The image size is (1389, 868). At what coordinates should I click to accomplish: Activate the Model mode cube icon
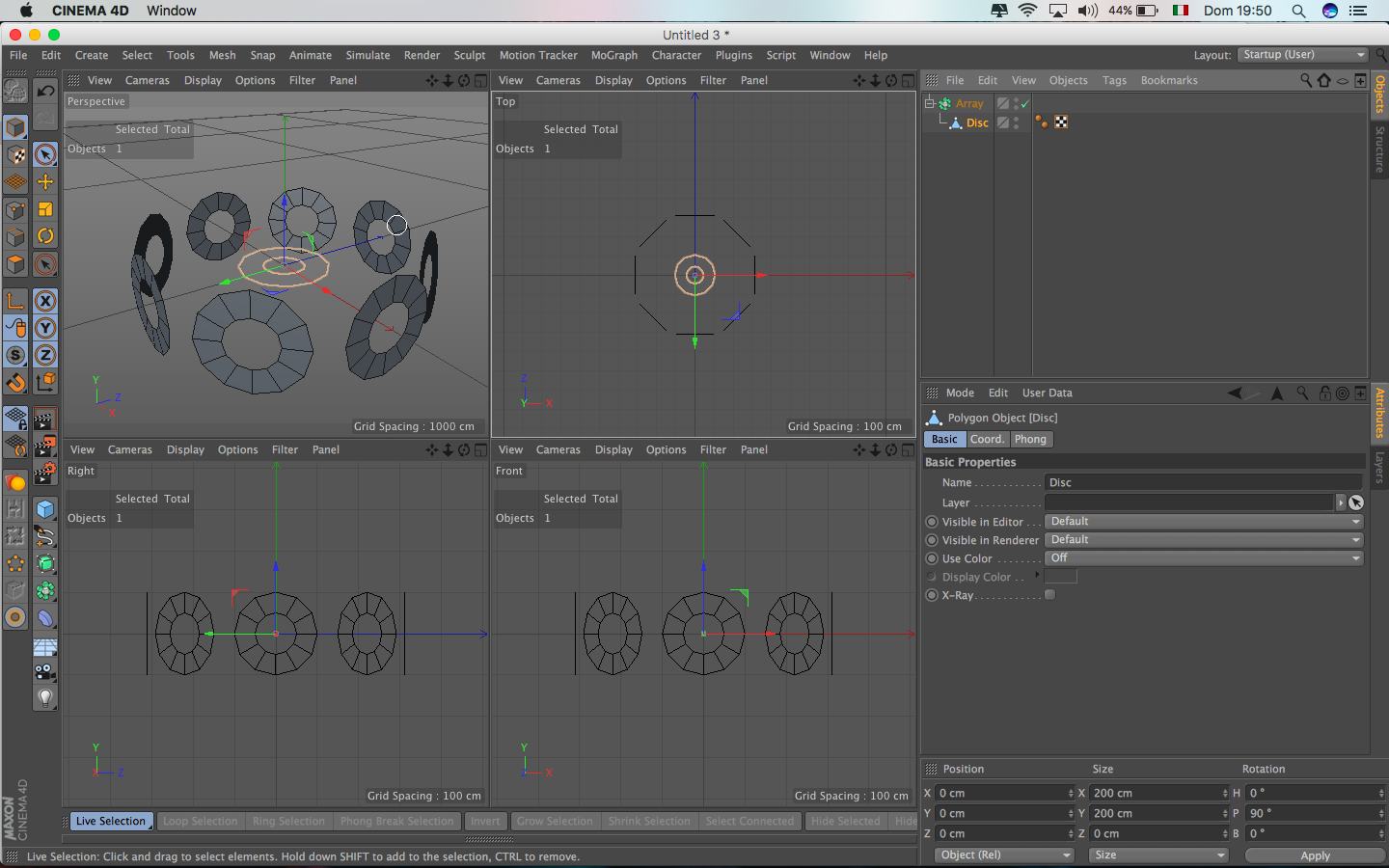point(15,127)
